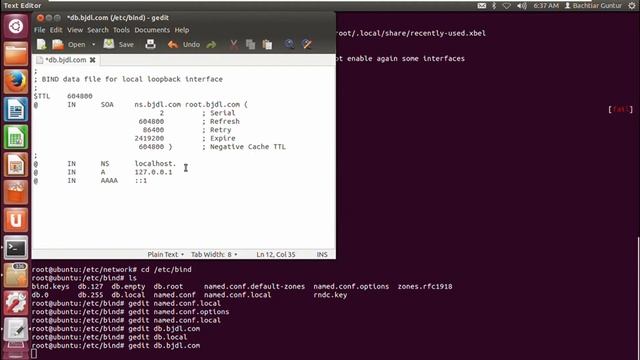Click rndc.key in terminal listing
This screenshot has height=360, width=640.
330,295
